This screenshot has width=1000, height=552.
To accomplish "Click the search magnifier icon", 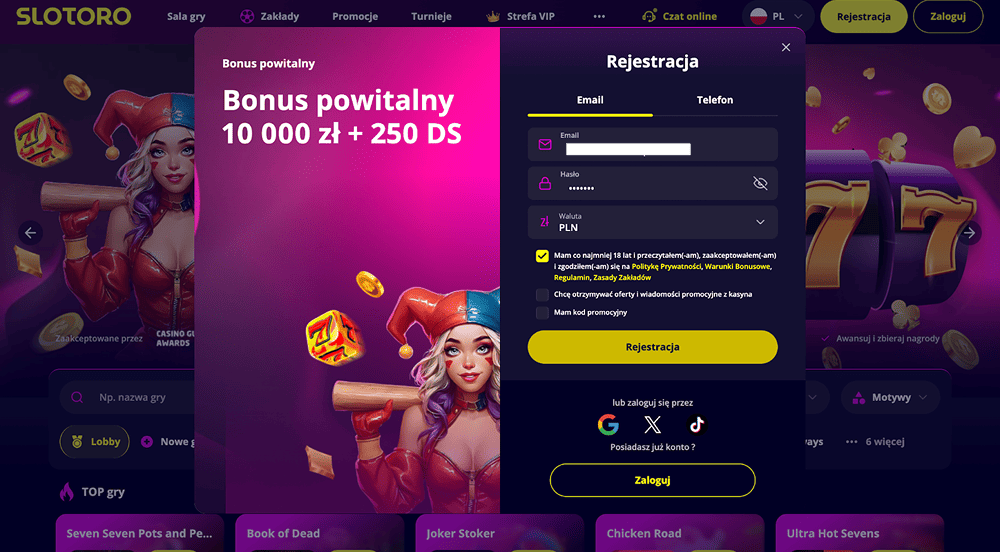I will [x=77, y=397].
